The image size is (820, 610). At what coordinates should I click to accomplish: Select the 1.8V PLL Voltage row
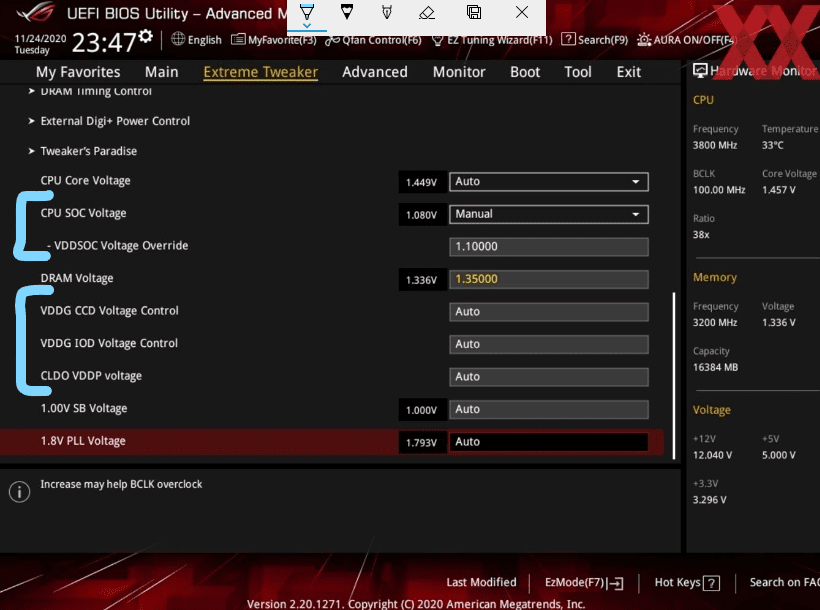tap(332, 442)
